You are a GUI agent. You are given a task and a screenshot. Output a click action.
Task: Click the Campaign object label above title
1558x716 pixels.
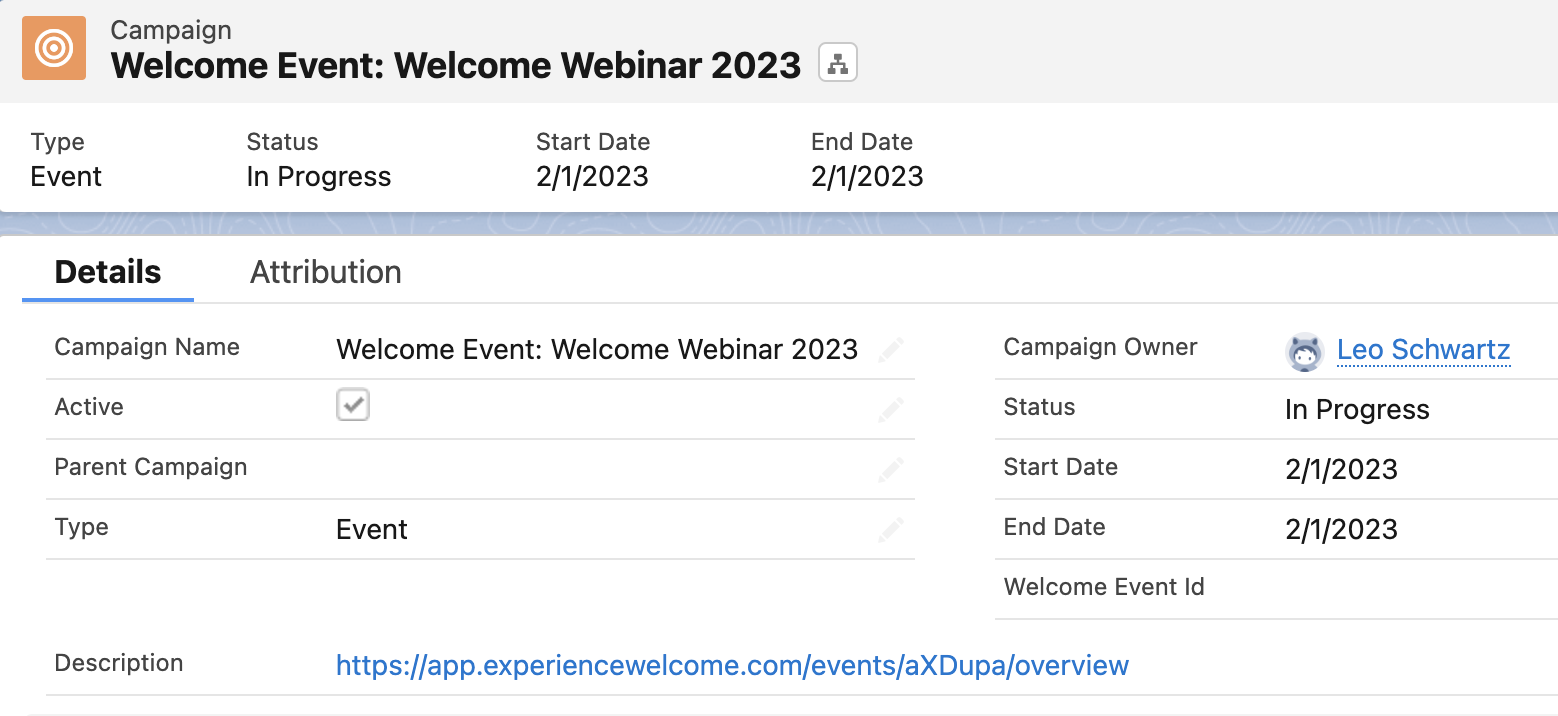coord(171,30)
